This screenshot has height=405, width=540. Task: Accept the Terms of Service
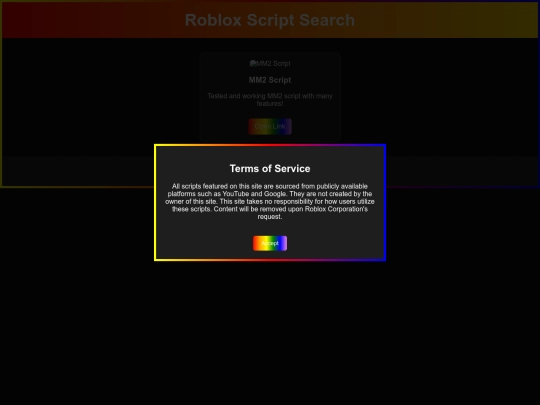[x=270, y=243]
